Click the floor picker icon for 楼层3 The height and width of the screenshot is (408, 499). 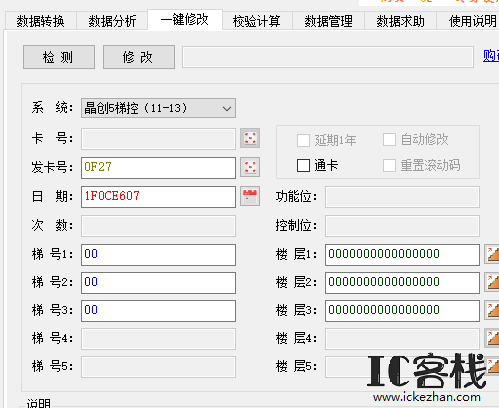[x=492, y=310]
